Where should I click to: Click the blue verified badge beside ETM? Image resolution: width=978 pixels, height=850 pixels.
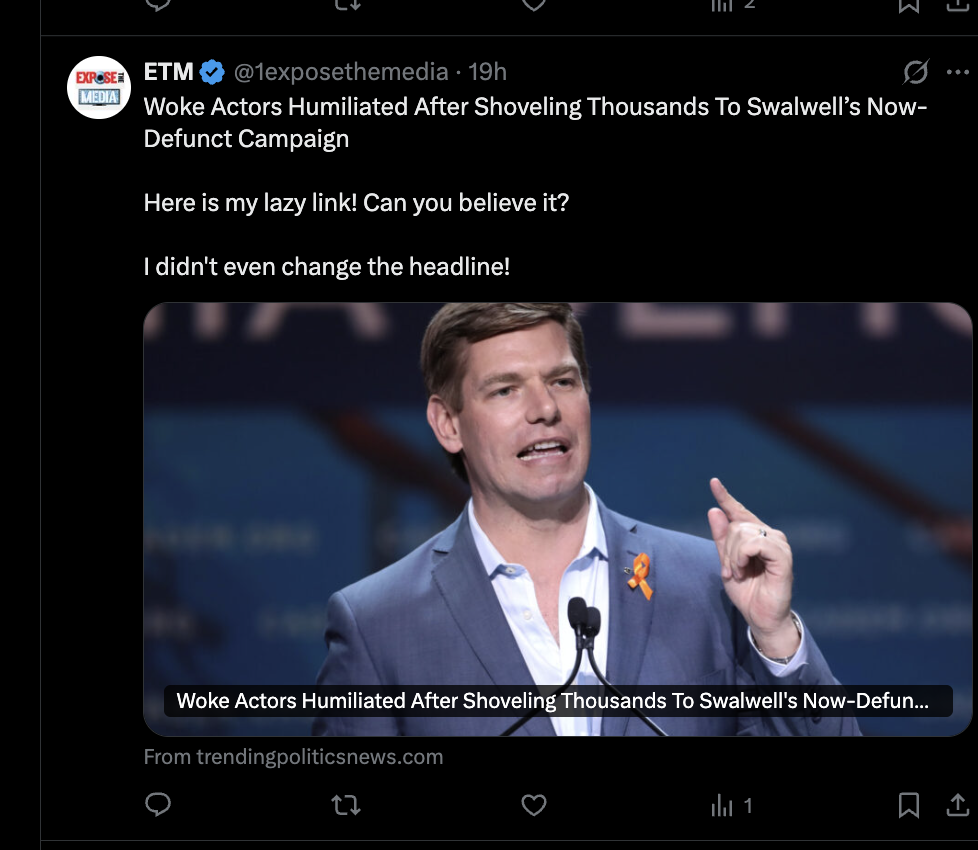coord(212,72)
